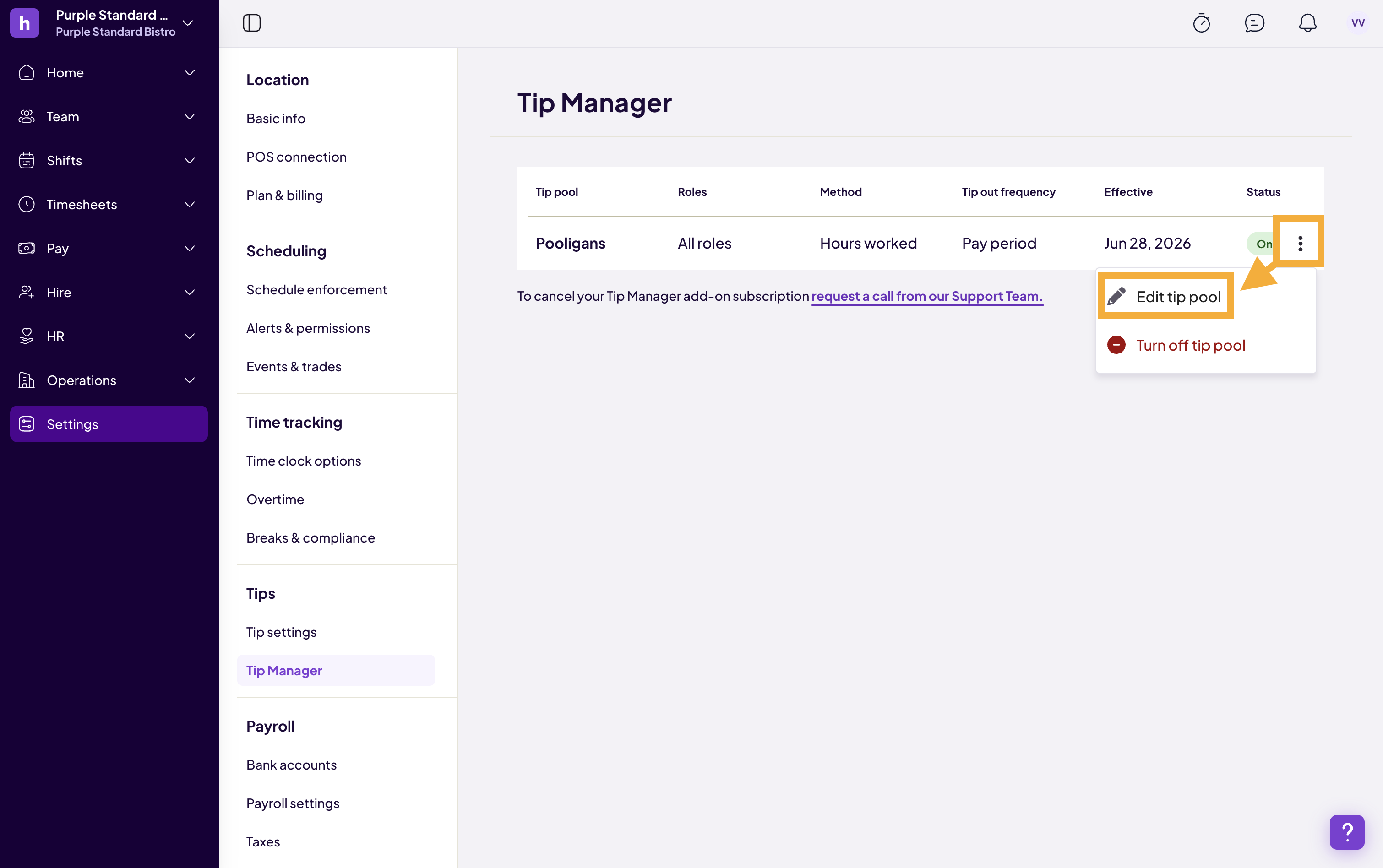Click the Homebase 'h' logo icon

[25, 23]
